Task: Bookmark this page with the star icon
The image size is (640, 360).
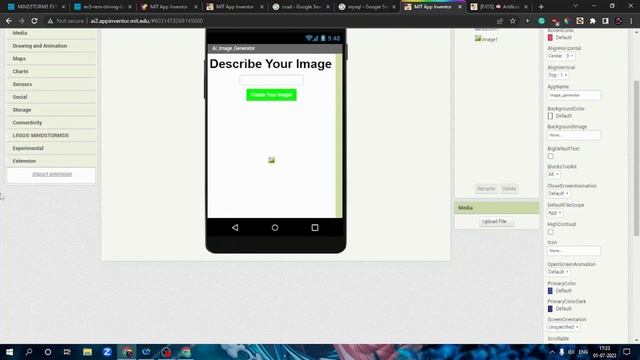Action: coord(513,21)
